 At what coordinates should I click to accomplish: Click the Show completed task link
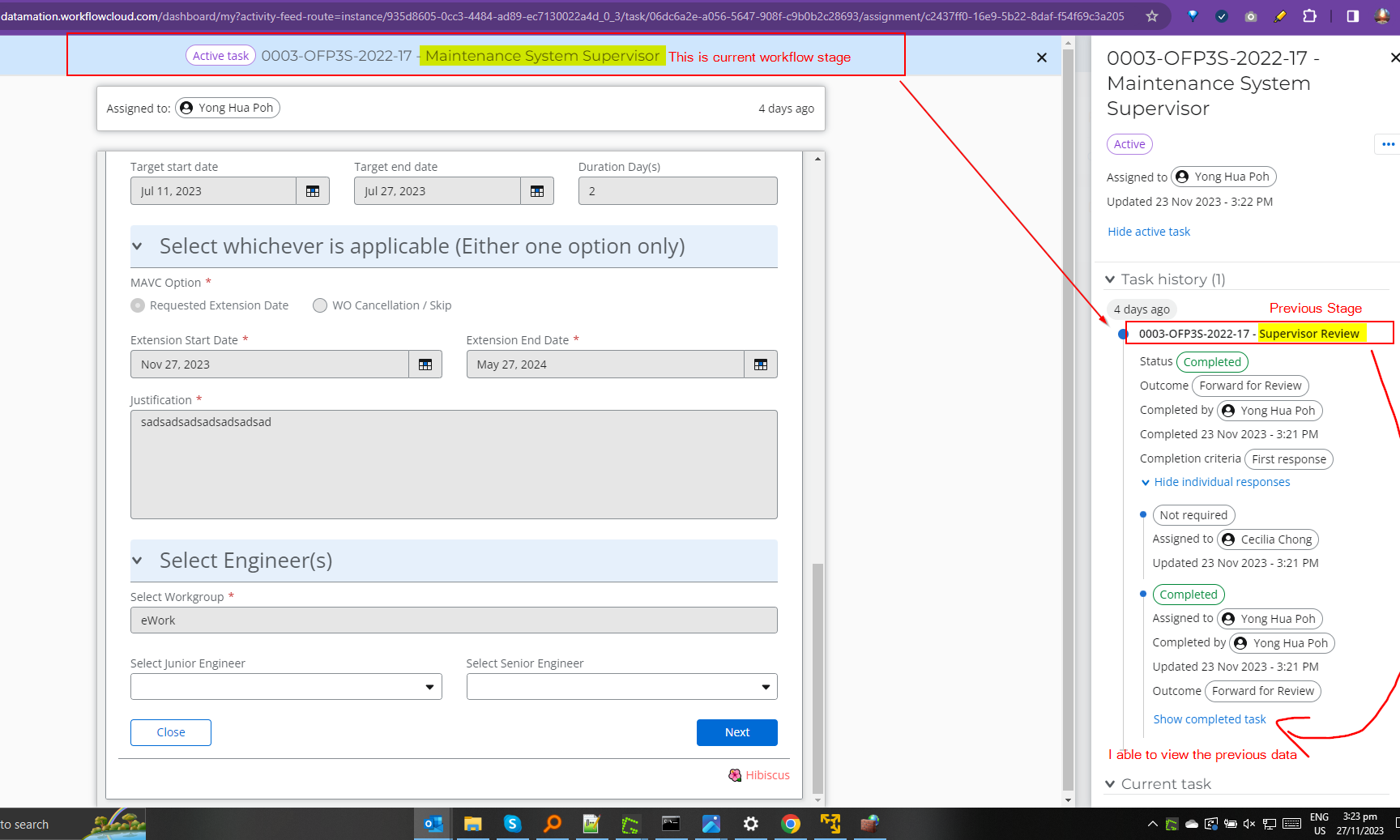pos(1209,719)
